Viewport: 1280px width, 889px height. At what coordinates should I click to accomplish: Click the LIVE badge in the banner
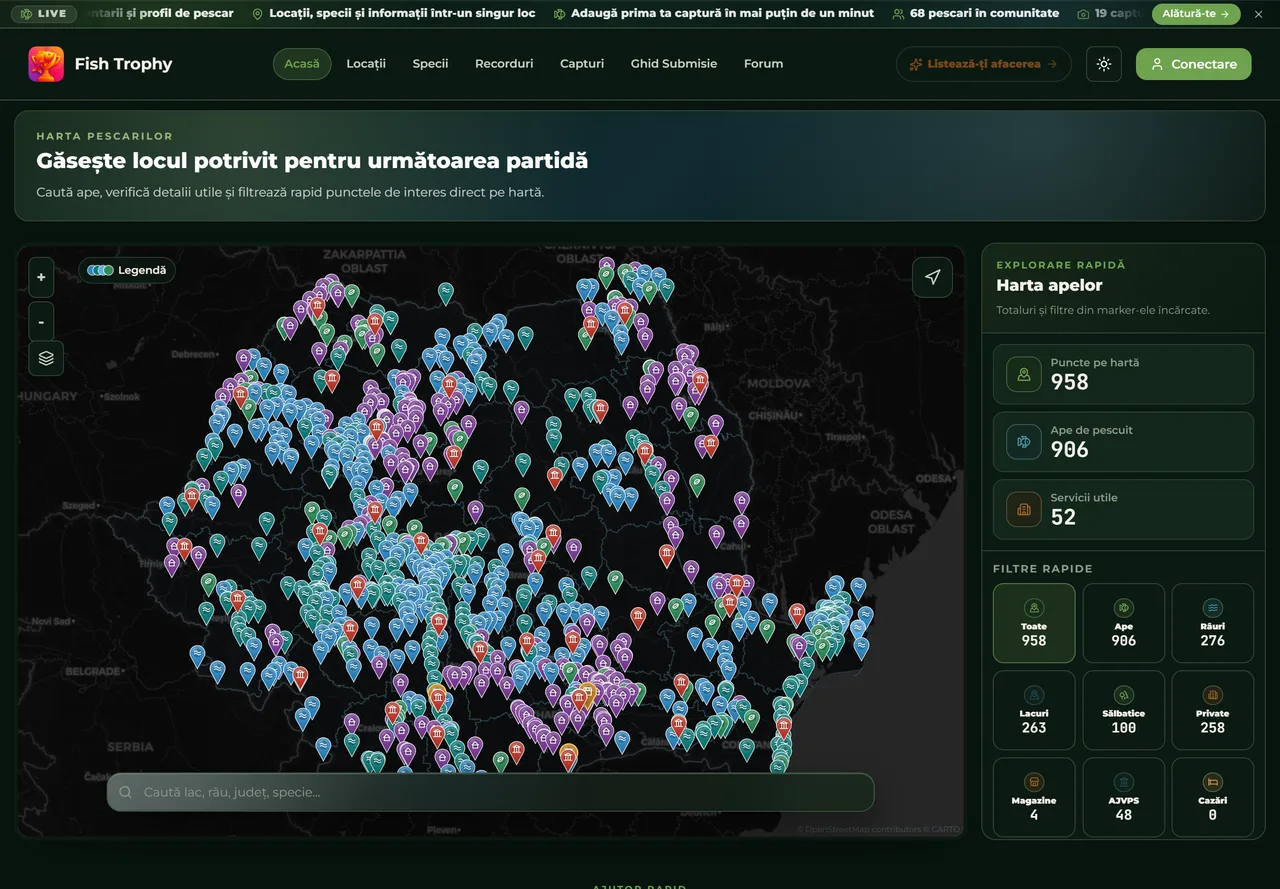(44, 14)
